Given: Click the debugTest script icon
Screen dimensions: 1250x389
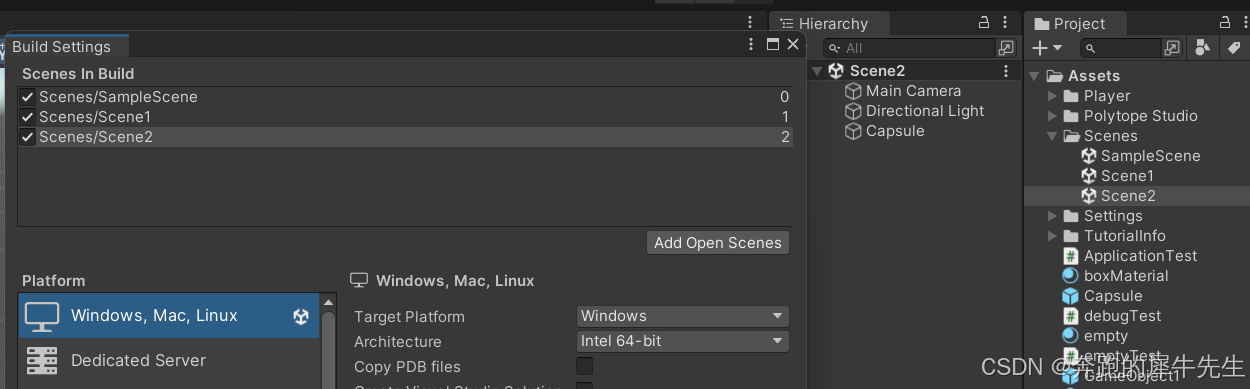Looking at the screenshot, I should click(x=1071, y=316).
